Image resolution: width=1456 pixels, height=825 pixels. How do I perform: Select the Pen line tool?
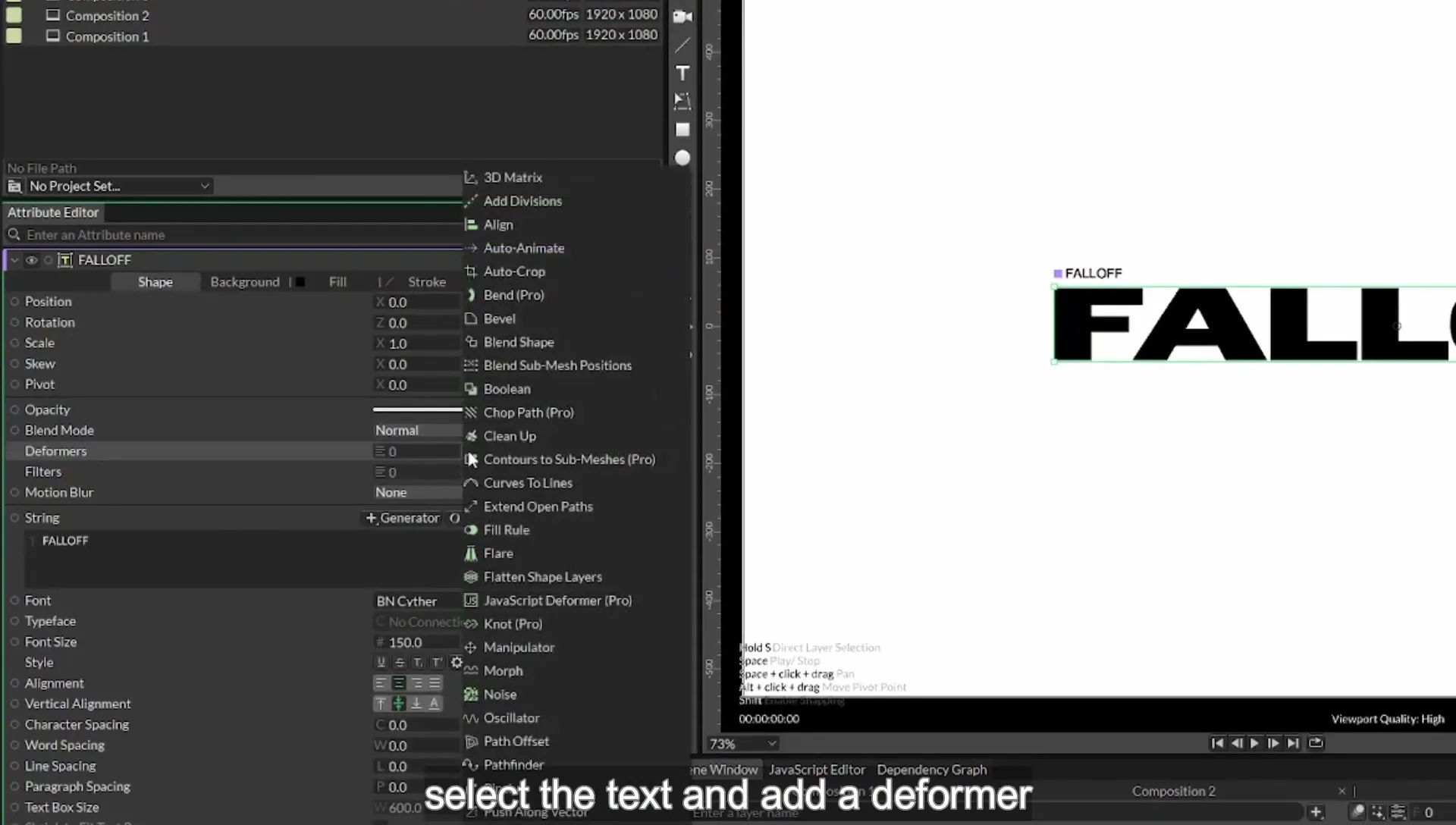pos(682,45)
